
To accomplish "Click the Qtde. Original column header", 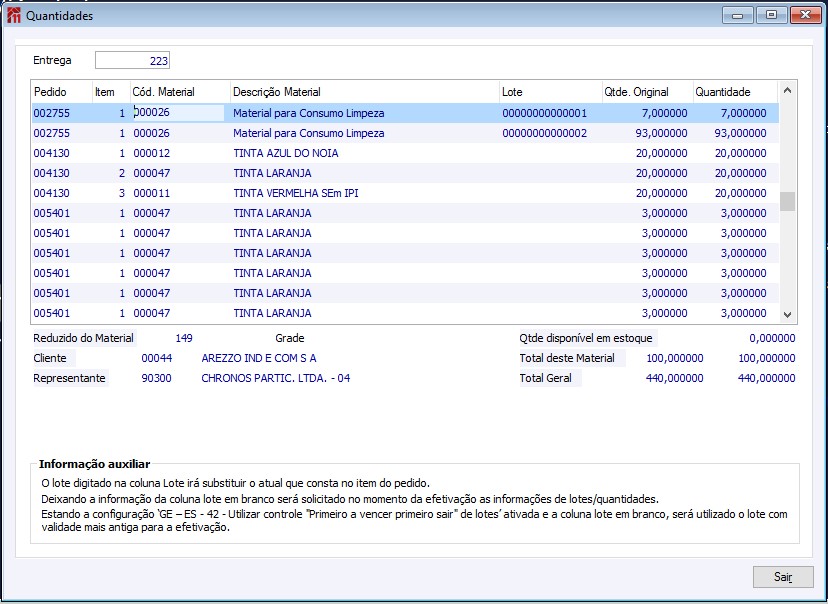I will tap(646, 92).
